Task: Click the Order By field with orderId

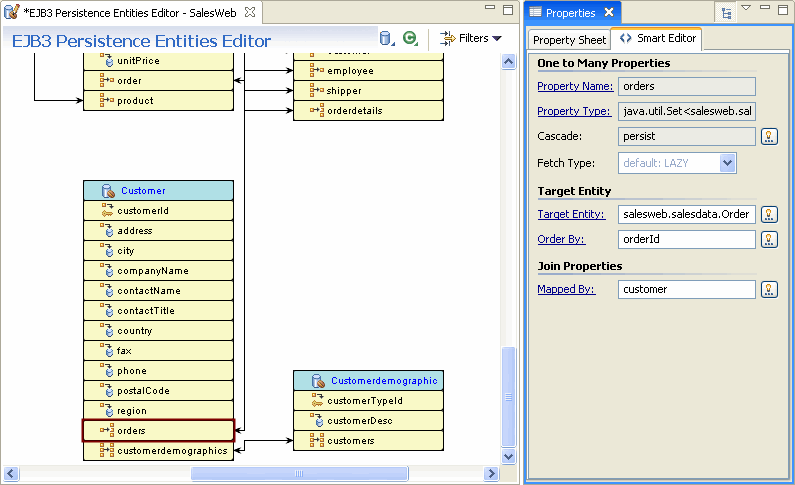Action: point(686,239)
